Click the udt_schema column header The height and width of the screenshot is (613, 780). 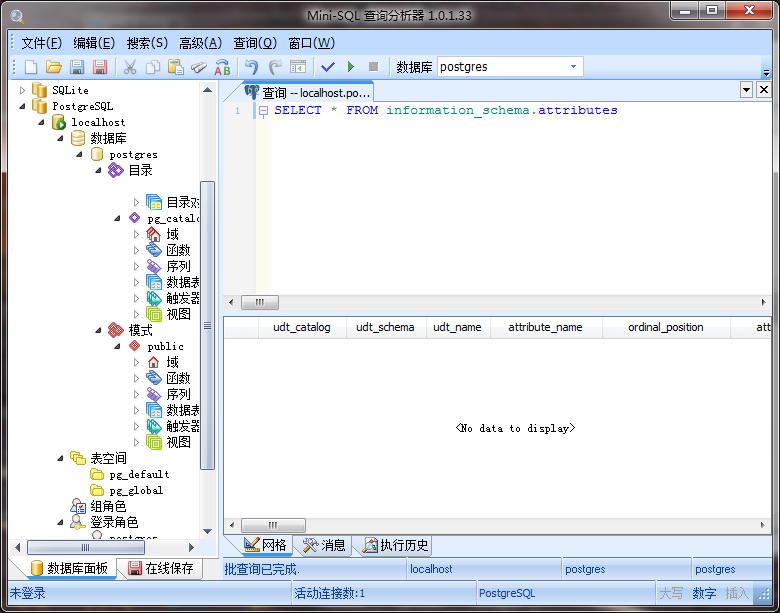pos(386,327)
